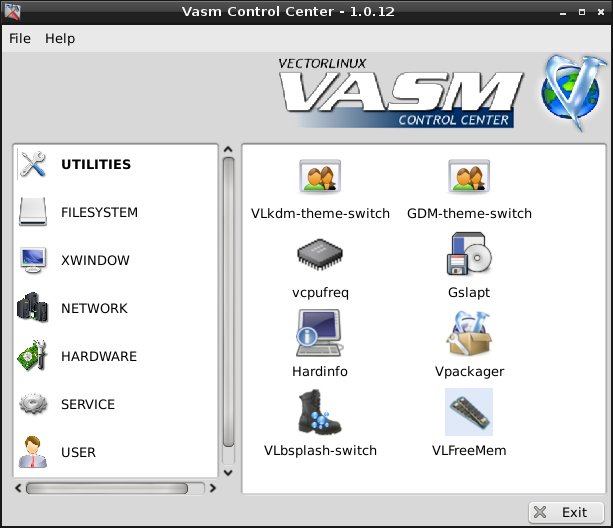Choose the XWINDOW category

pos(95,261)
